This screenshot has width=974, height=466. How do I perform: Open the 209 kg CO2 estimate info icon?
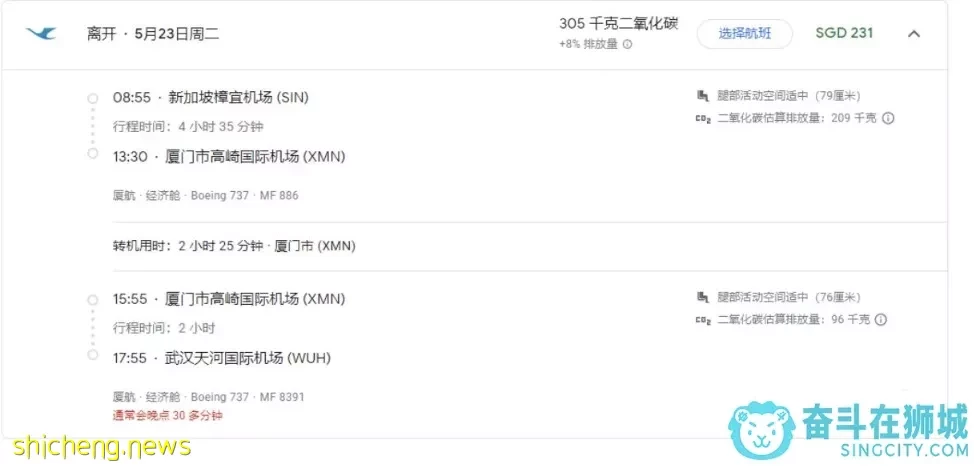(x=888, y=118)
